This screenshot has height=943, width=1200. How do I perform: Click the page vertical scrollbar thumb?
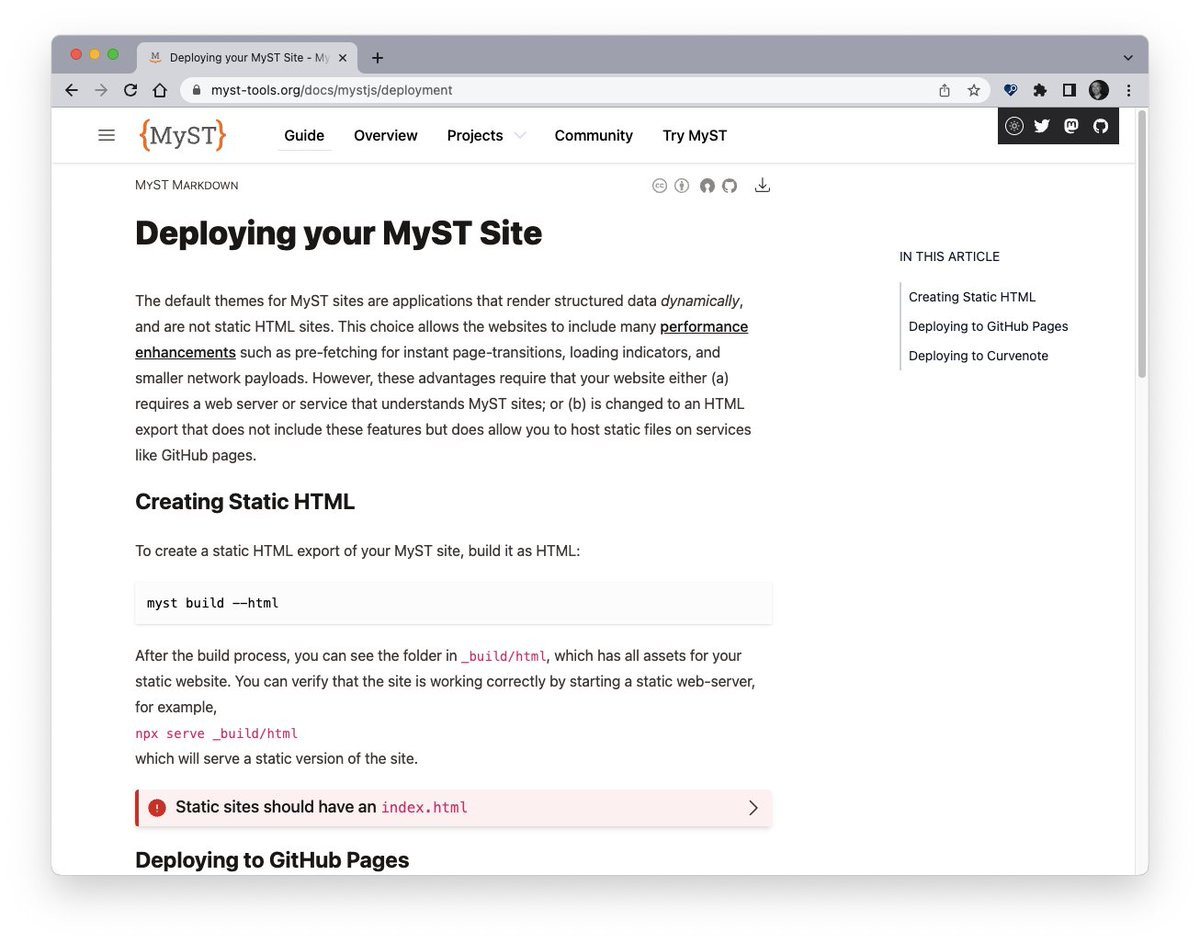point(1142,245)
